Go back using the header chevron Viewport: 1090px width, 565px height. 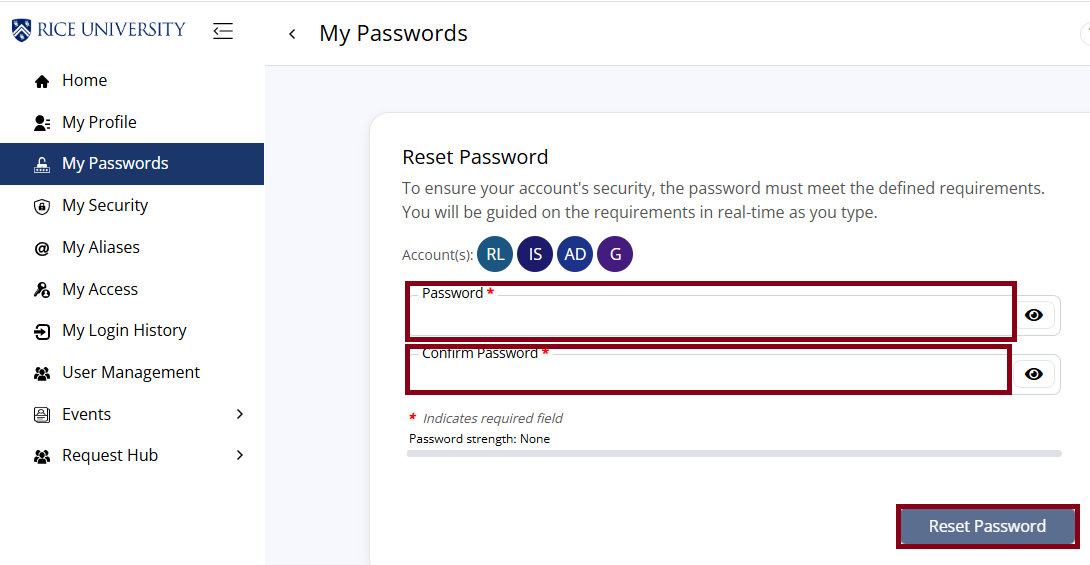(292, 34)
